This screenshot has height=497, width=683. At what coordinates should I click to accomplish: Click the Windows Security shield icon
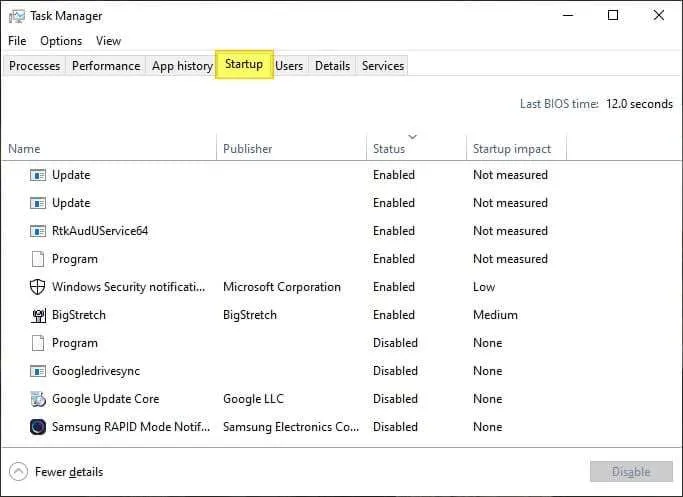[x=37, y=287]
